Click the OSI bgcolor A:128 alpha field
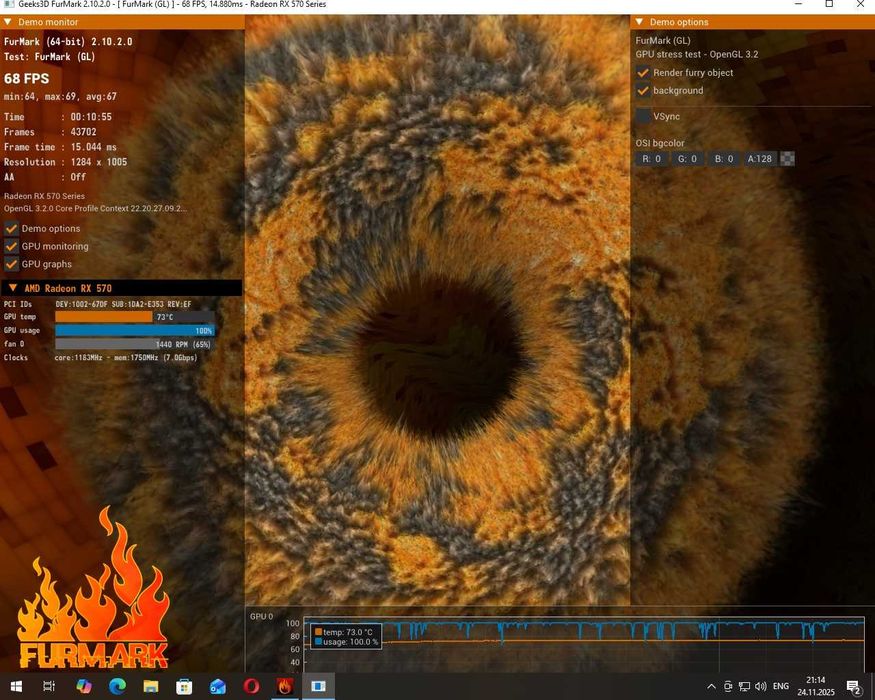 pyautogui.click(x=760, y=159)
